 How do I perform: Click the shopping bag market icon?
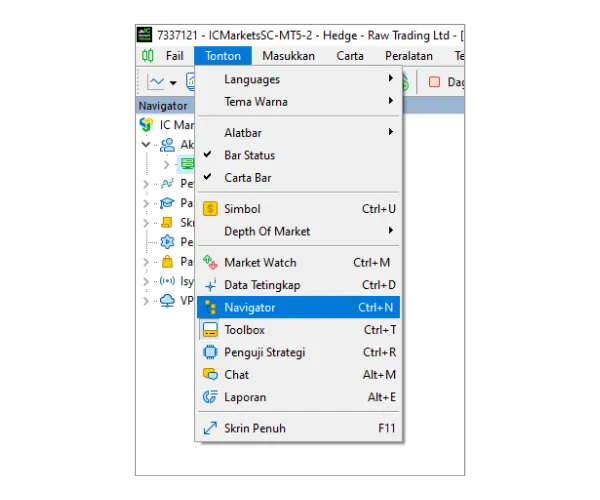coord(167,262)
